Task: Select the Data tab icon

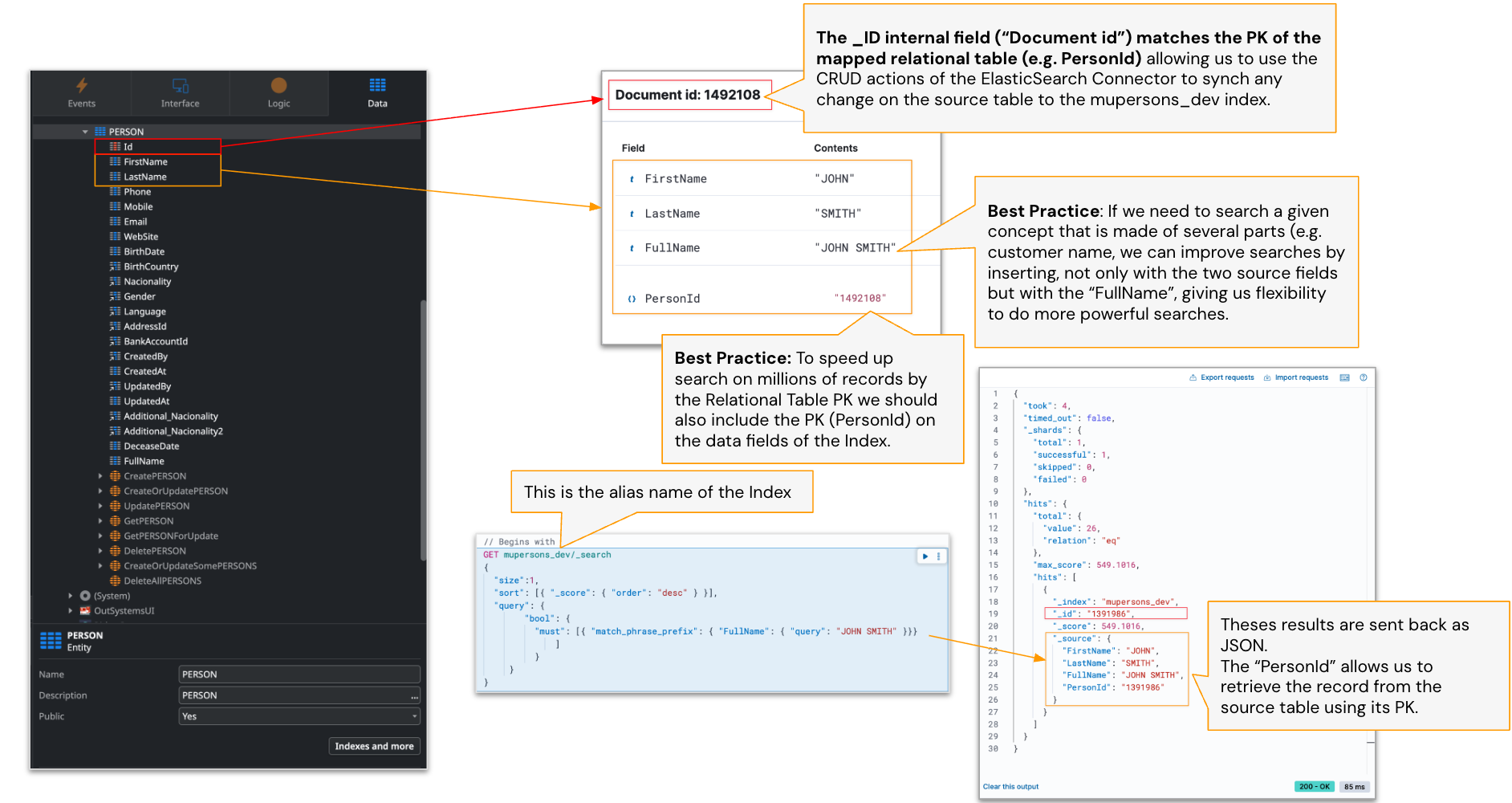Action: click(x=376, y=84)
